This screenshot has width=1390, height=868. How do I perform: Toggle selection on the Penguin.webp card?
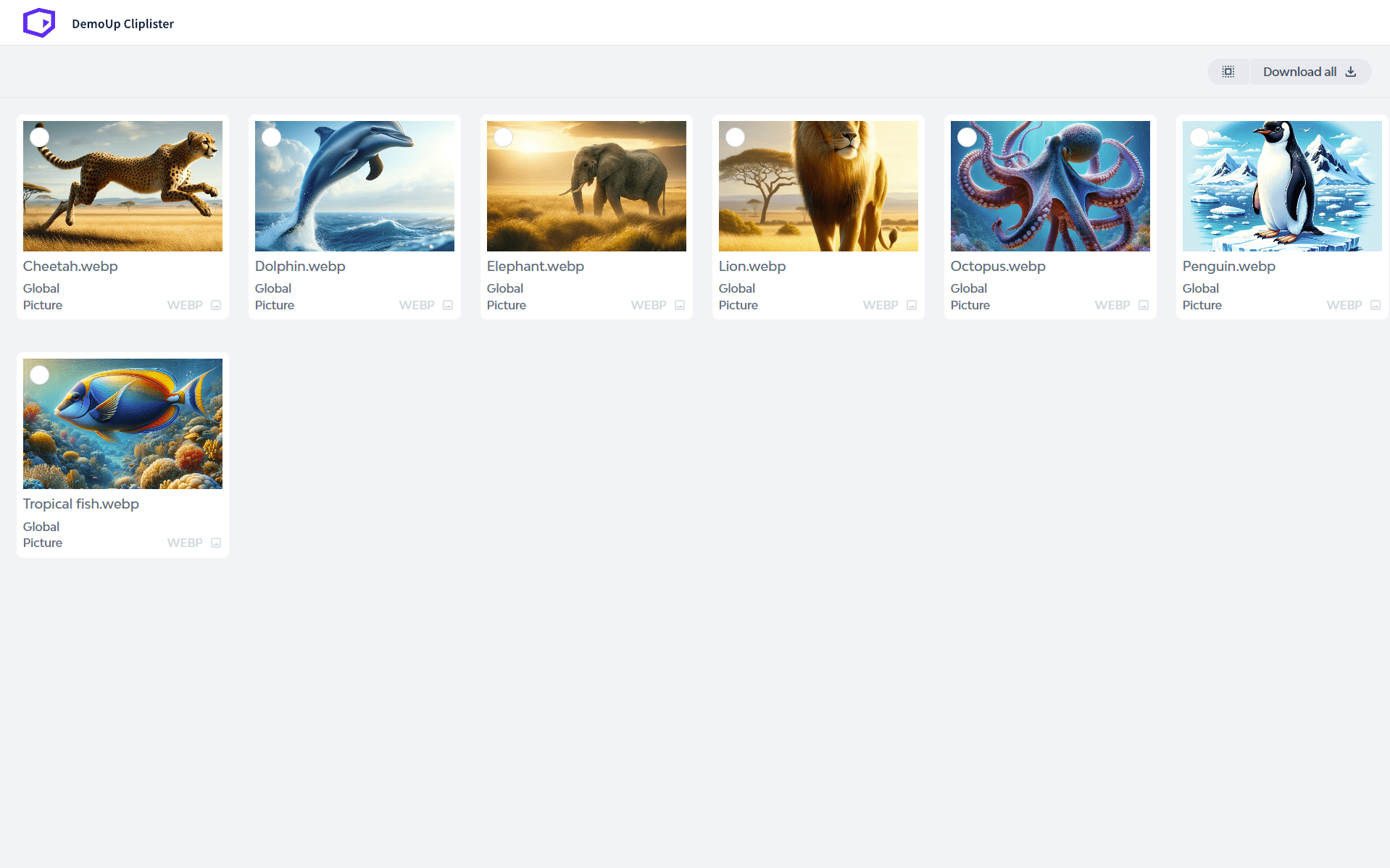(x=1199, y=137)
